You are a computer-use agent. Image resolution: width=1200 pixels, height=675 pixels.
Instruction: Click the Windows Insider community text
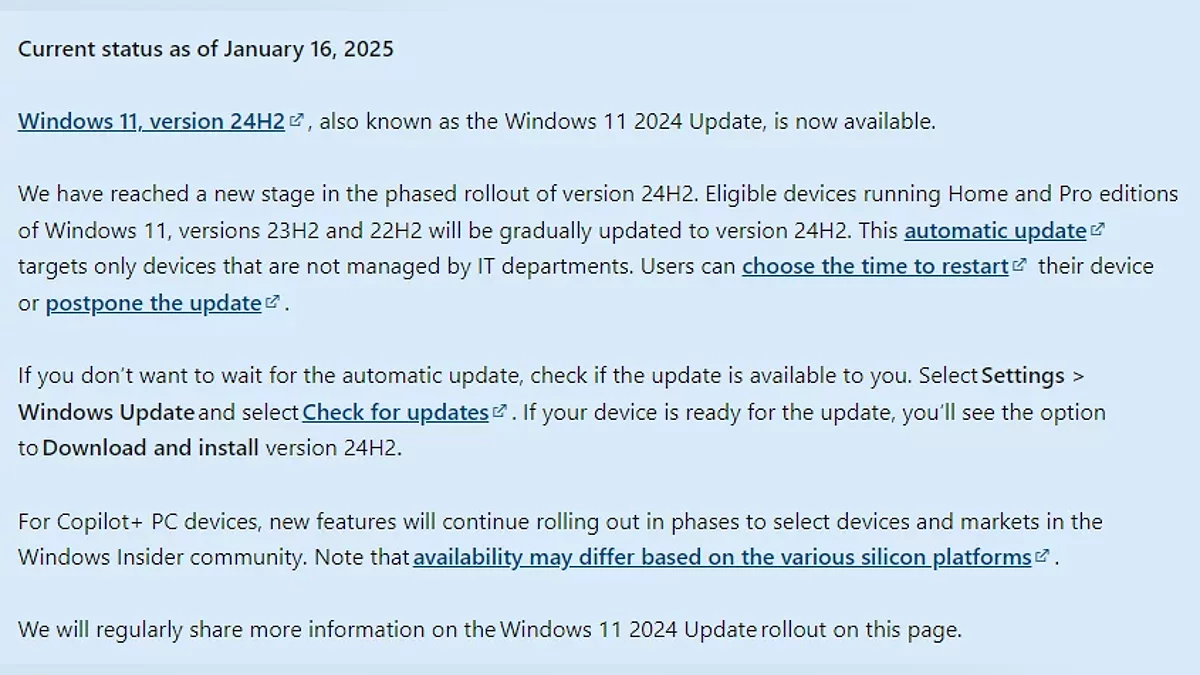pyautogui.click(x=160, y=557)
